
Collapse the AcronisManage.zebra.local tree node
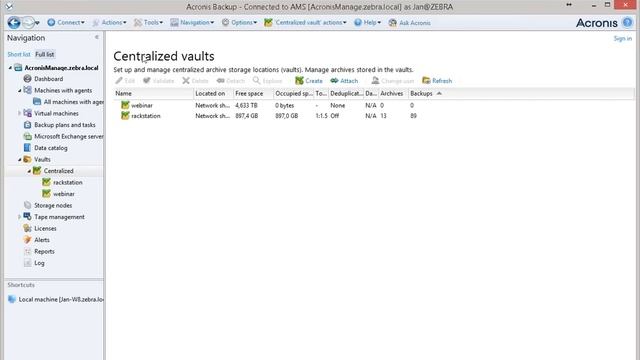10,68
